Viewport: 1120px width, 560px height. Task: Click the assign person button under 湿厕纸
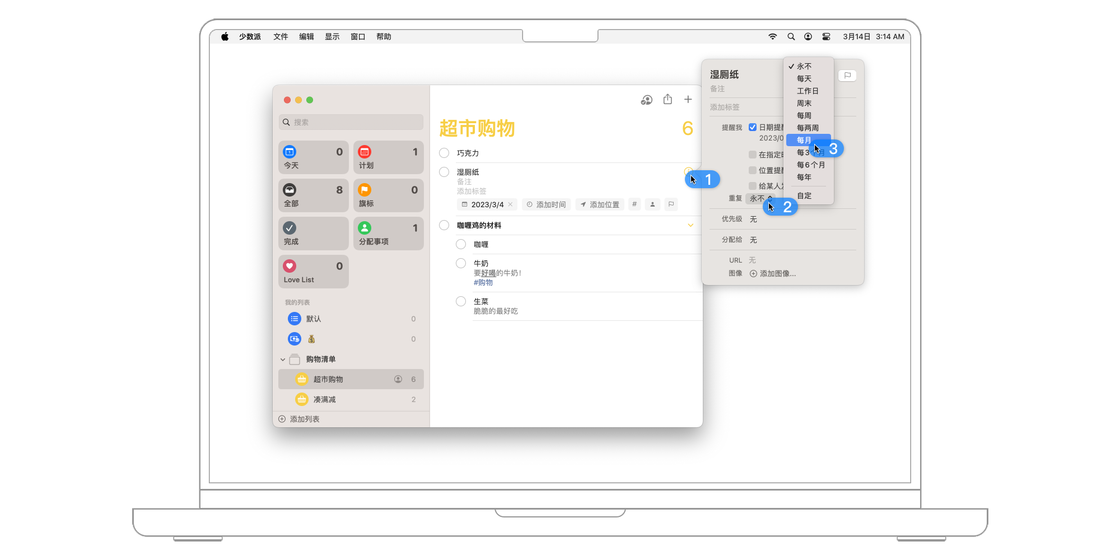652,204
